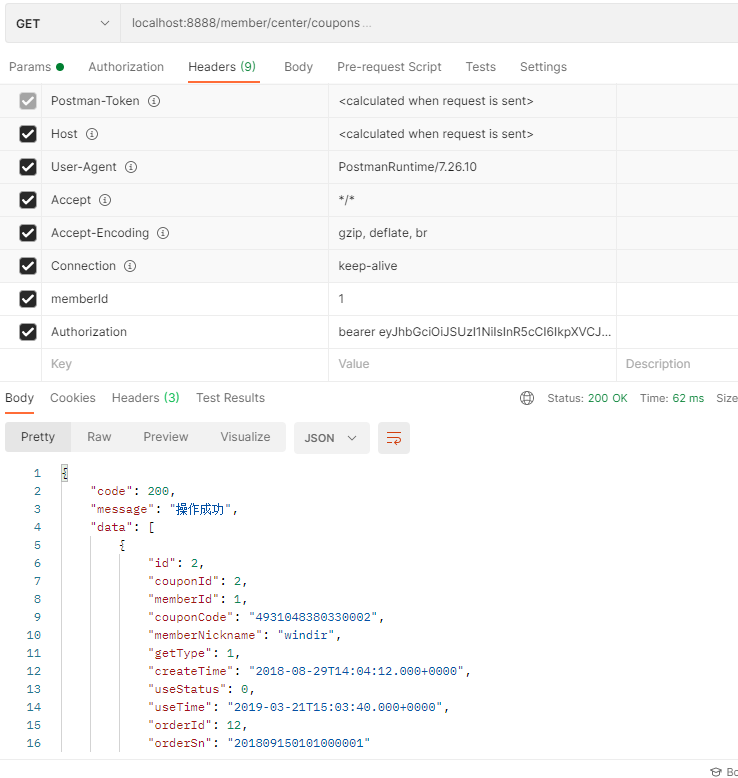Open the Visualize response view
The height and width of the screenshot is (778, 738).
click(x=245, y=437)
